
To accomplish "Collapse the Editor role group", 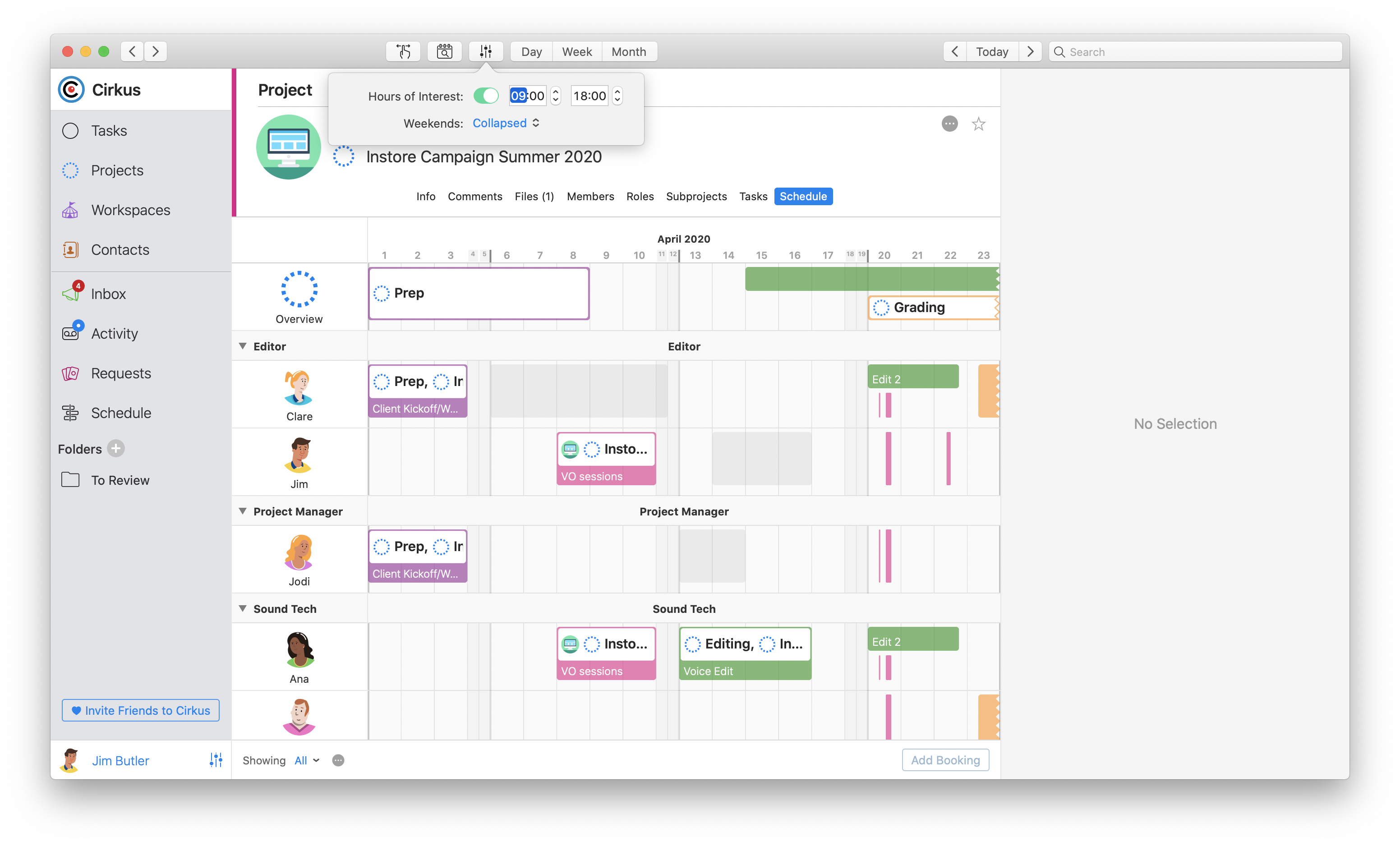I will [243, 346].
